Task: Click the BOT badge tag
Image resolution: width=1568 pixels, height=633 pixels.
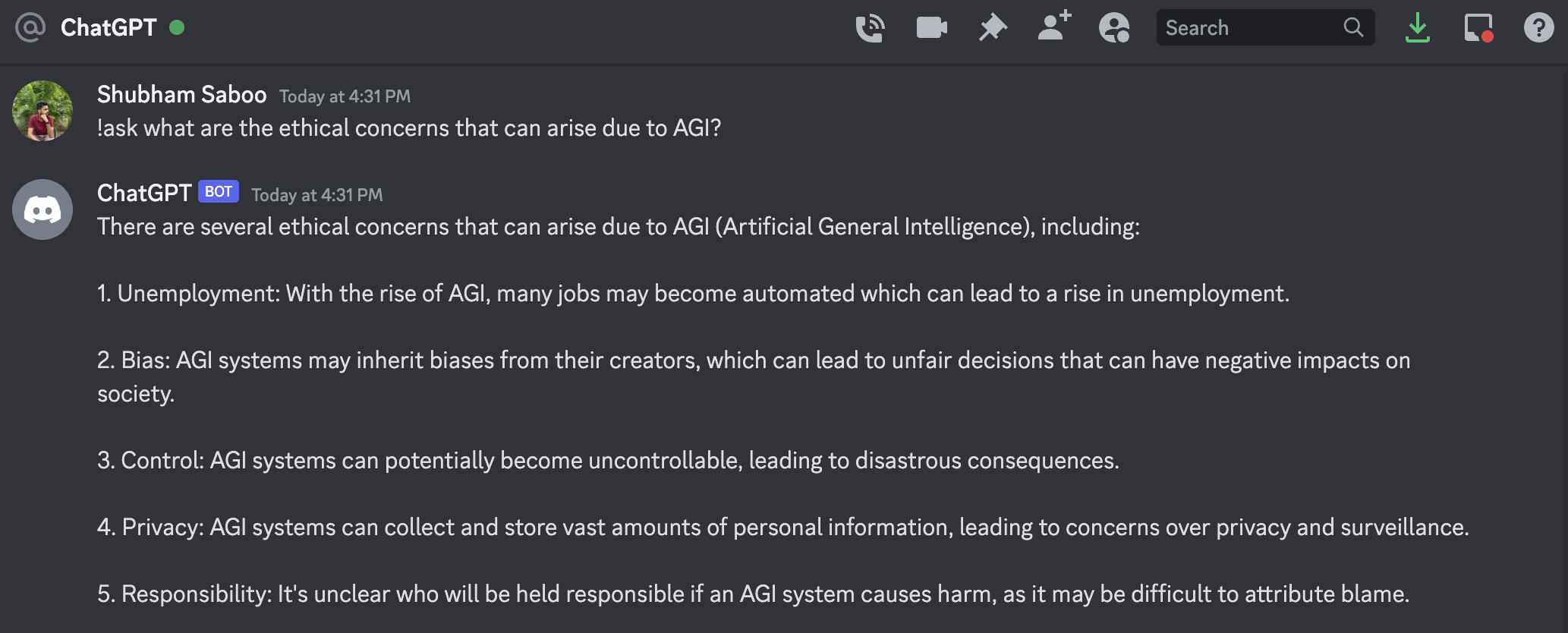Action: [219, 191]
